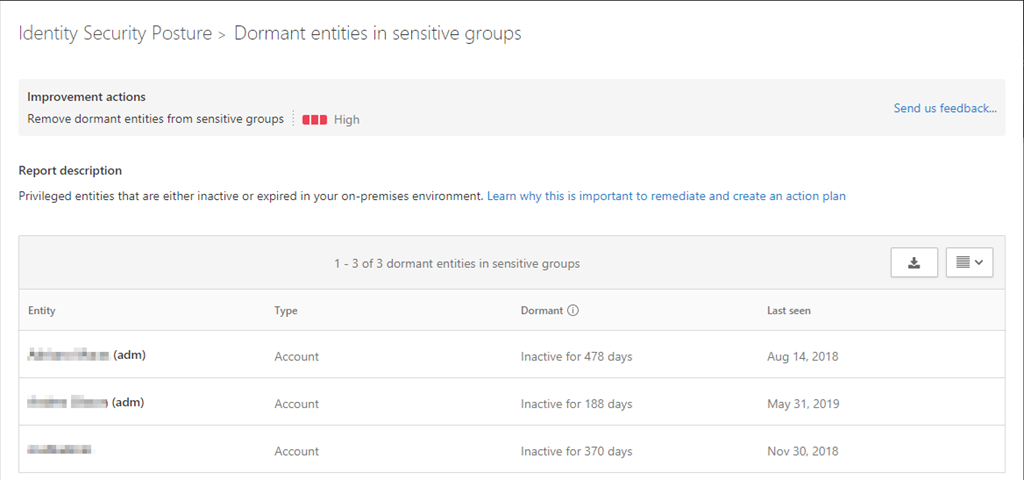Image resolution: width=1024 pixels, height=480 pixels.
Task: Sort by the Type column header
Action: click(286, 311)
